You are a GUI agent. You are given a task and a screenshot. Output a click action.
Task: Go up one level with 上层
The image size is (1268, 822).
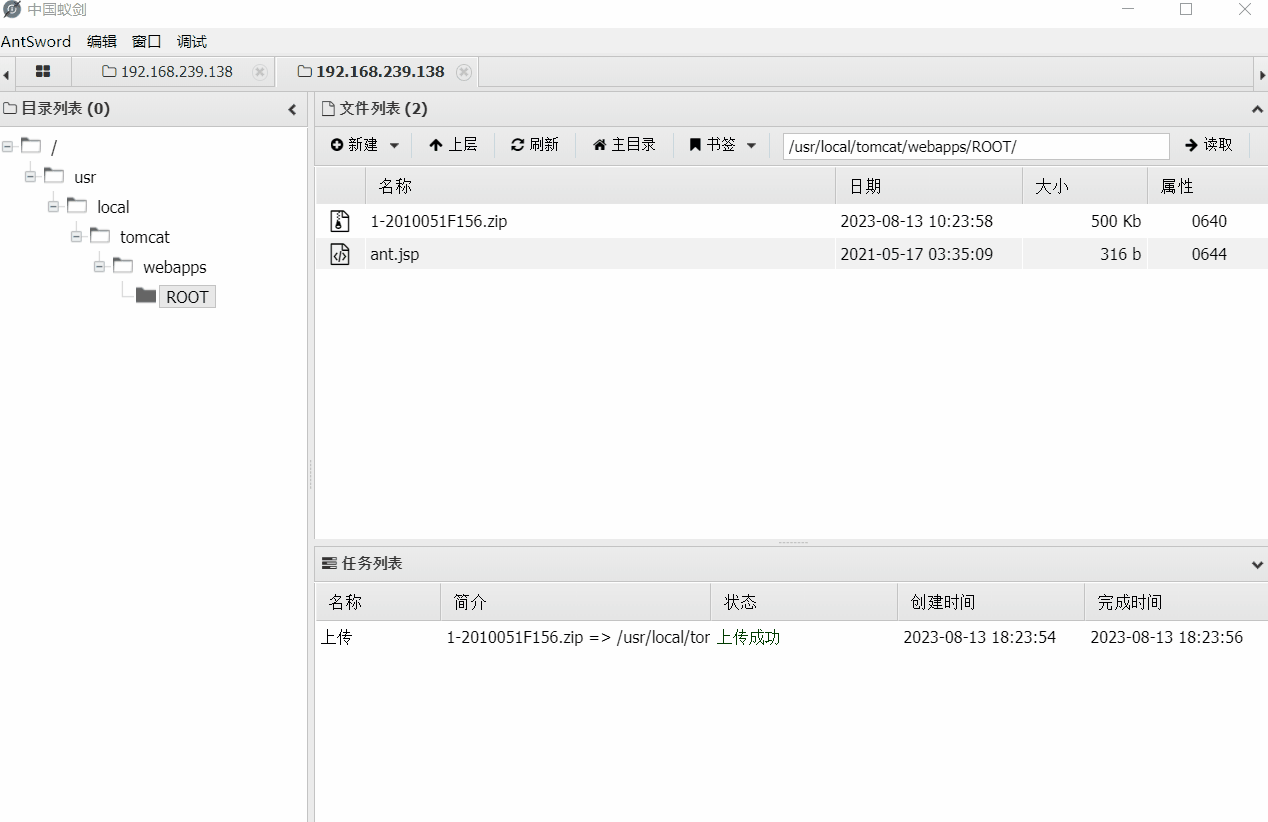click(x=453, y=145)
